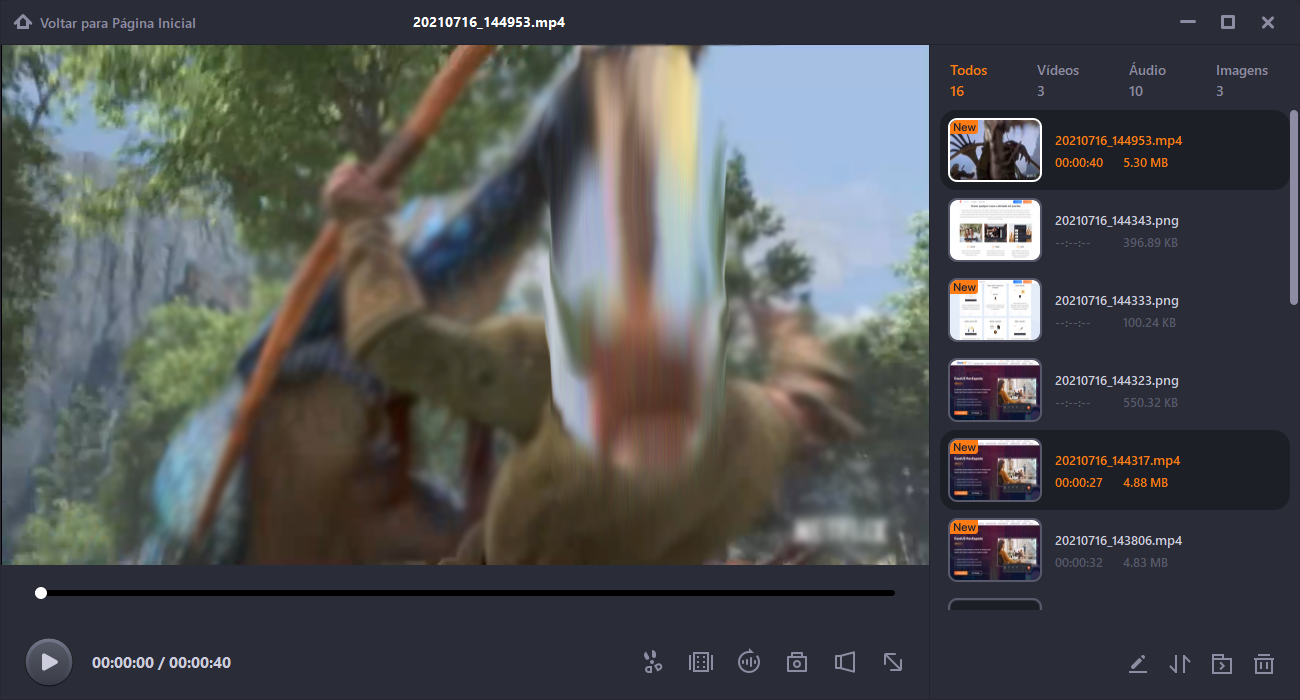The image size is (1300, 700).
Task: Open the trim (scissors) tool
Action: (653, 662)
